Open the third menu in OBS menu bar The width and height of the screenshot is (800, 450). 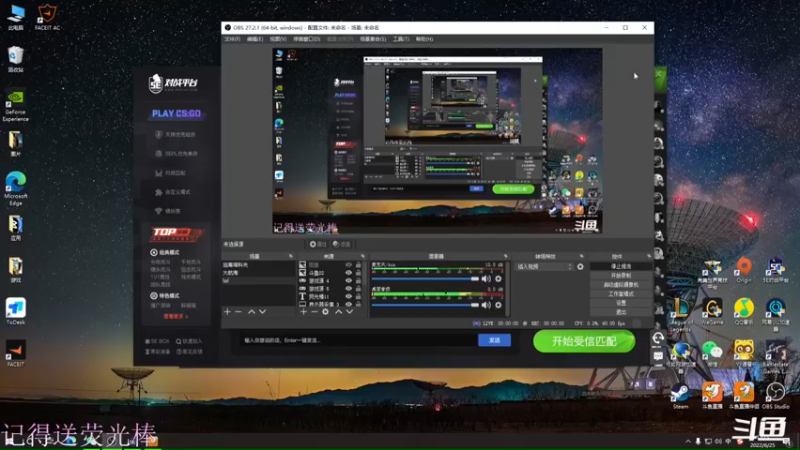[278, 39]
